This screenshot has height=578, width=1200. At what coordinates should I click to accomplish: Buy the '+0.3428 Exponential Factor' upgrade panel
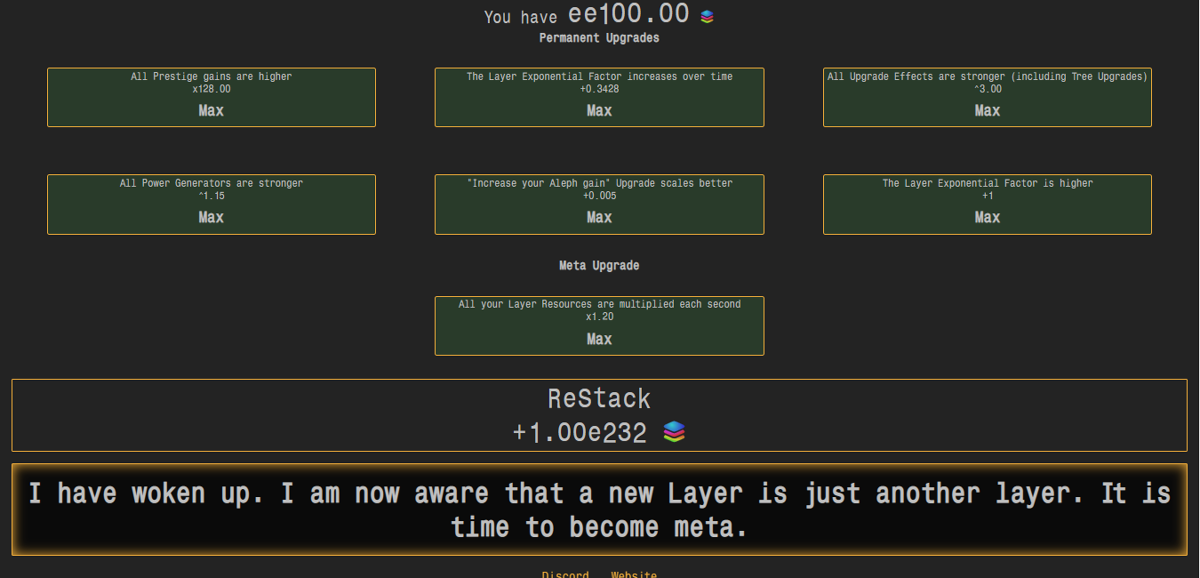tap(598, 97)
